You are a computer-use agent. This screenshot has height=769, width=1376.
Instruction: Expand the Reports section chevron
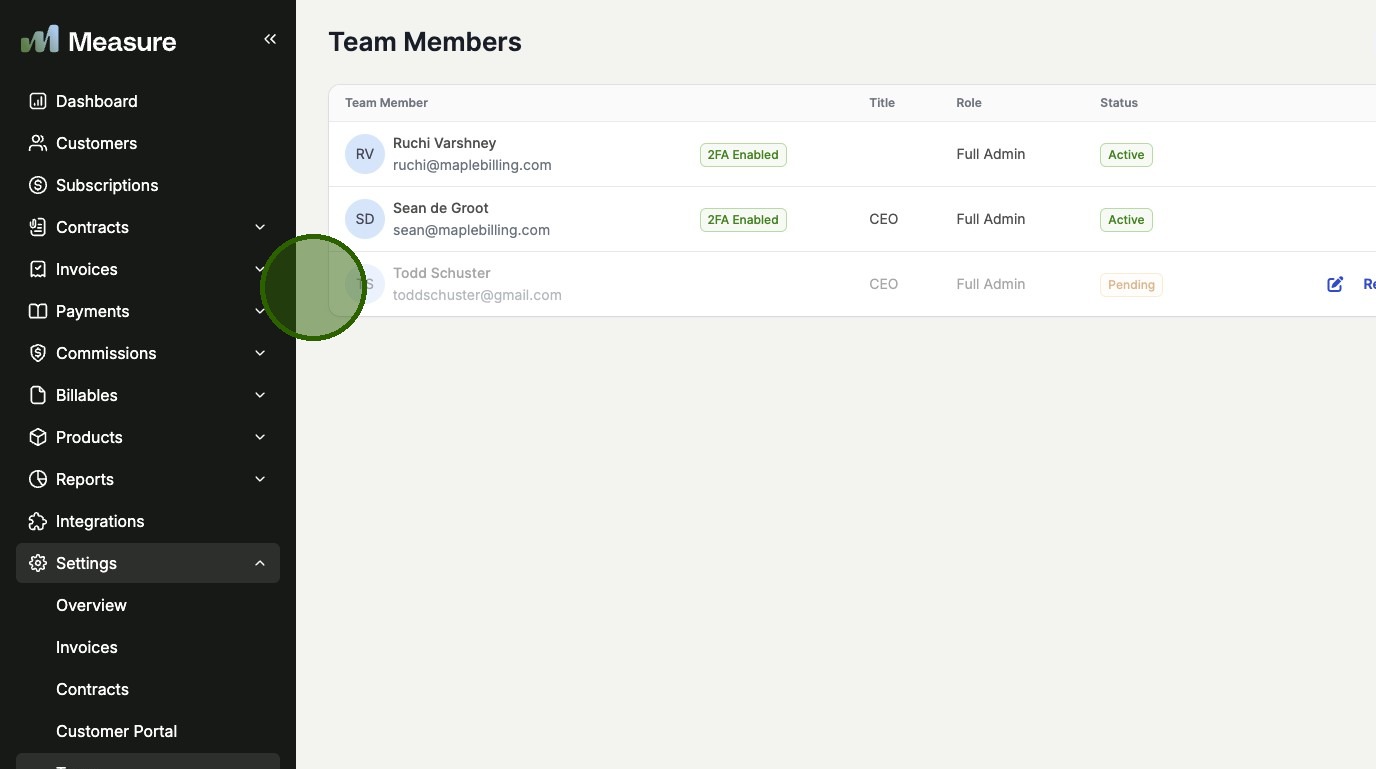[x=259, y=479]
